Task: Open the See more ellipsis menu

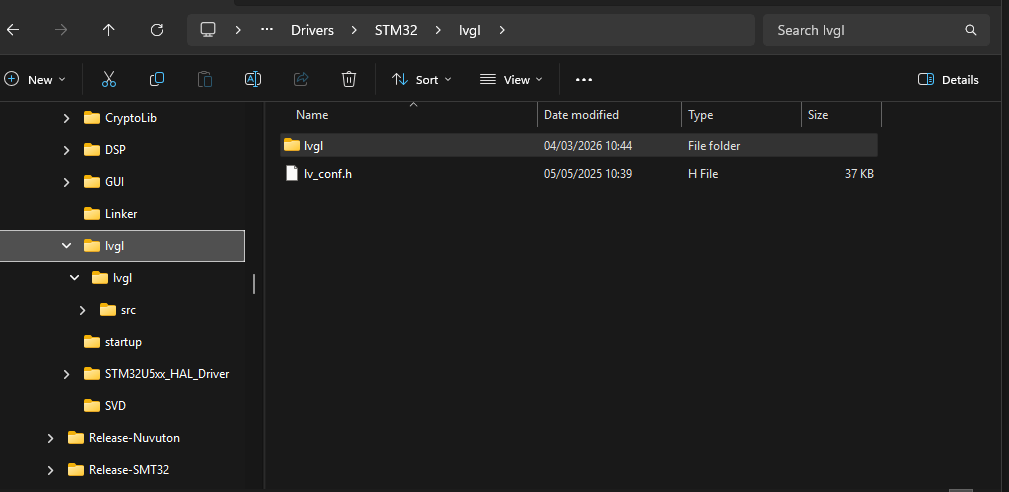Action: click(584, 79)
